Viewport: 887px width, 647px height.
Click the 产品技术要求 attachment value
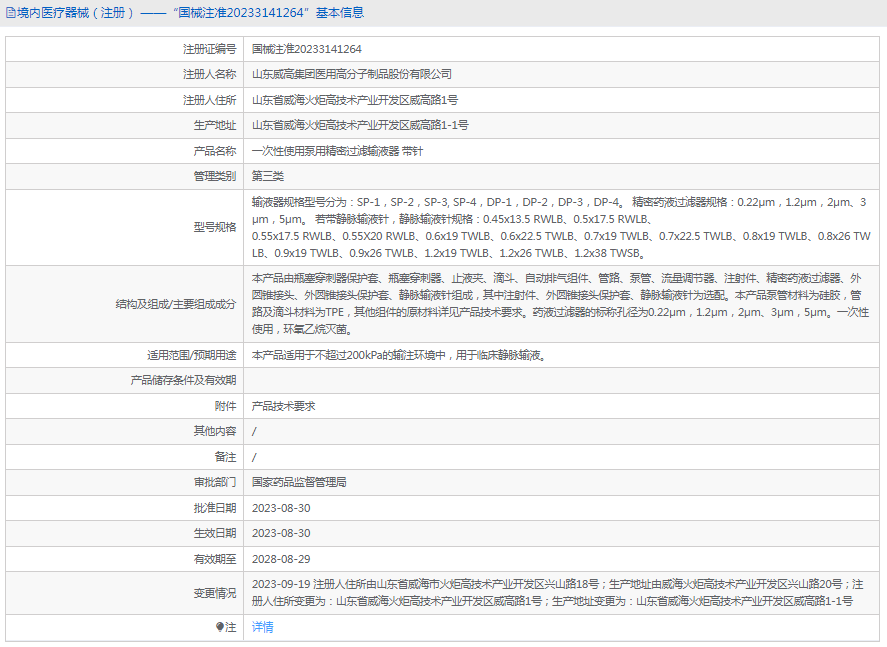[x=284, y=406]
